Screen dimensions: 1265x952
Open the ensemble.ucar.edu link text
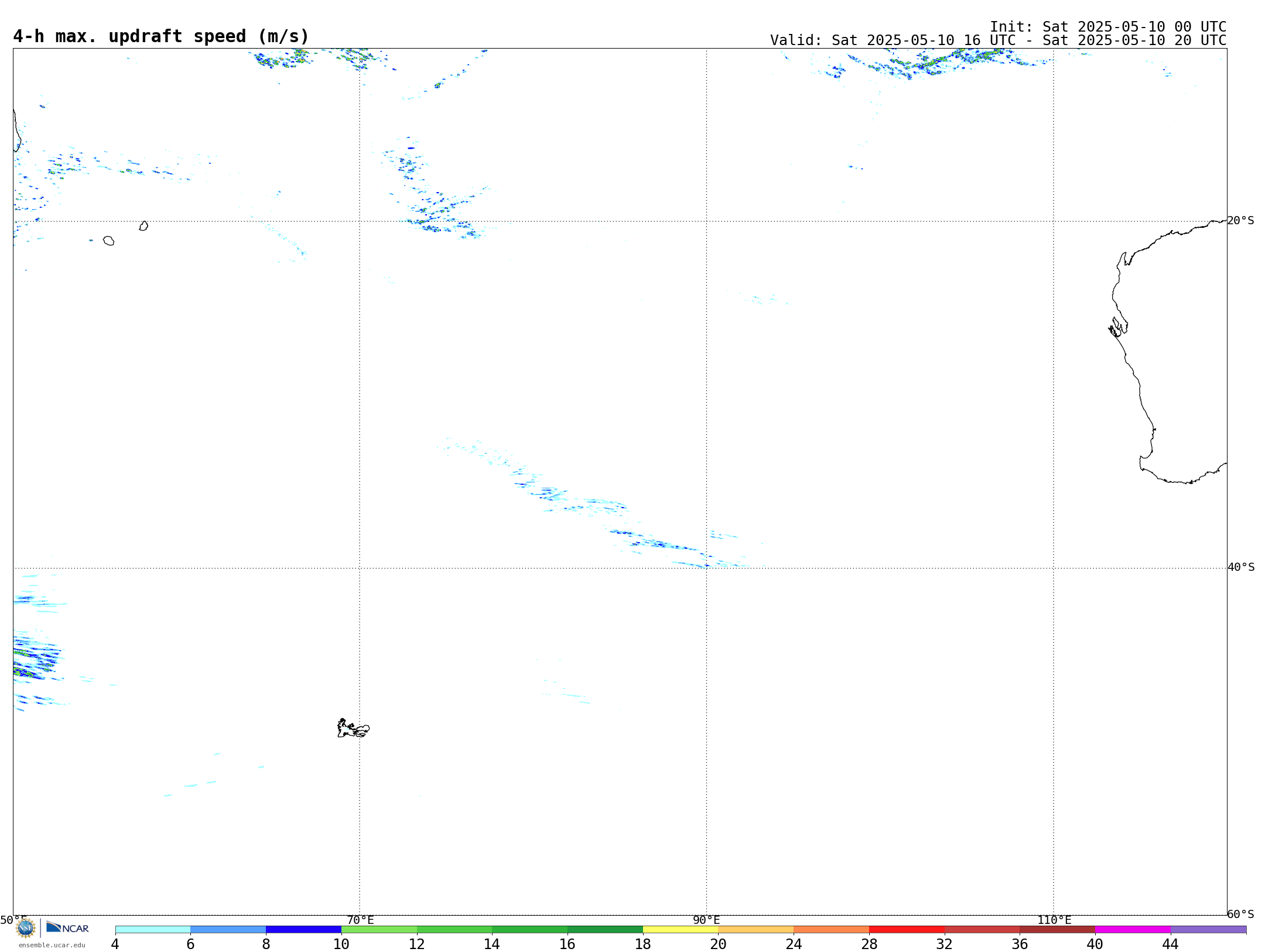click(52, 945)
